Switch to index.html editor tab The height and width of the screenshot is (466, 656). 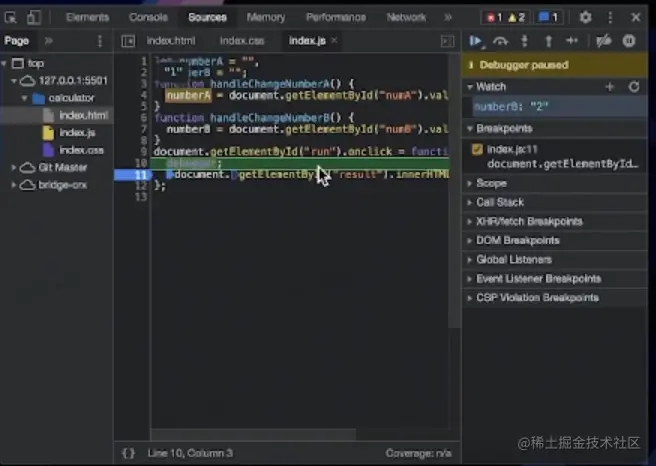[x=171, y=41]
